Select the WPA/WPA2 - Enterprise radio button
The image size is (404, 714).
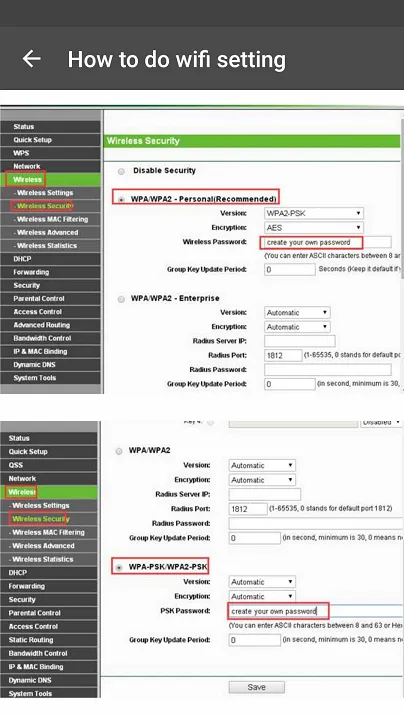coord(121,299)
